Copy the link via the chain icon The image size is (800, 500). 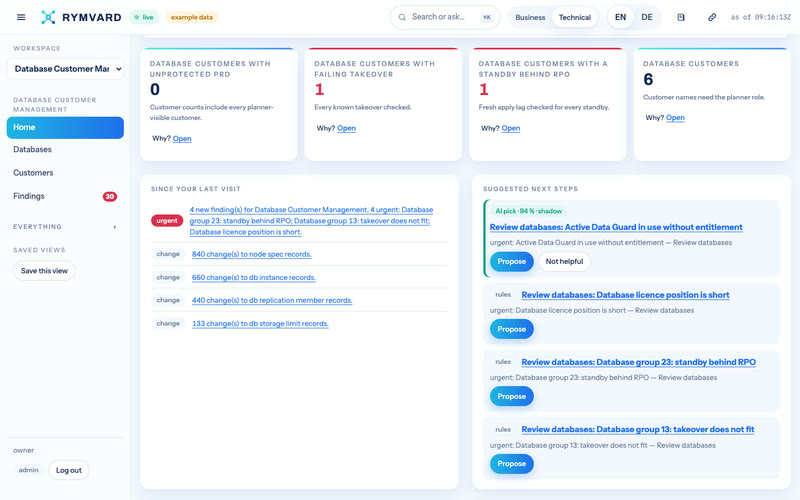point(712,17)
